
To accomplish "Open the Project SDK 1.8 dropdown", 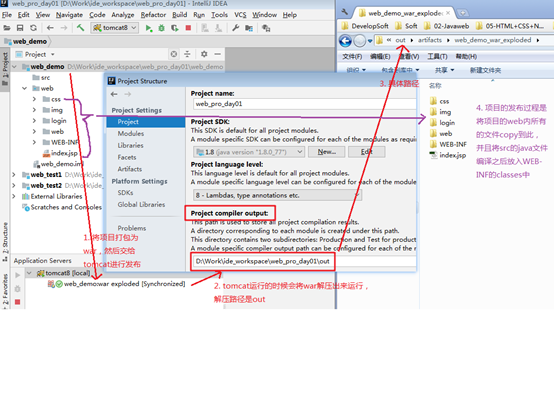I will [249, 152].
